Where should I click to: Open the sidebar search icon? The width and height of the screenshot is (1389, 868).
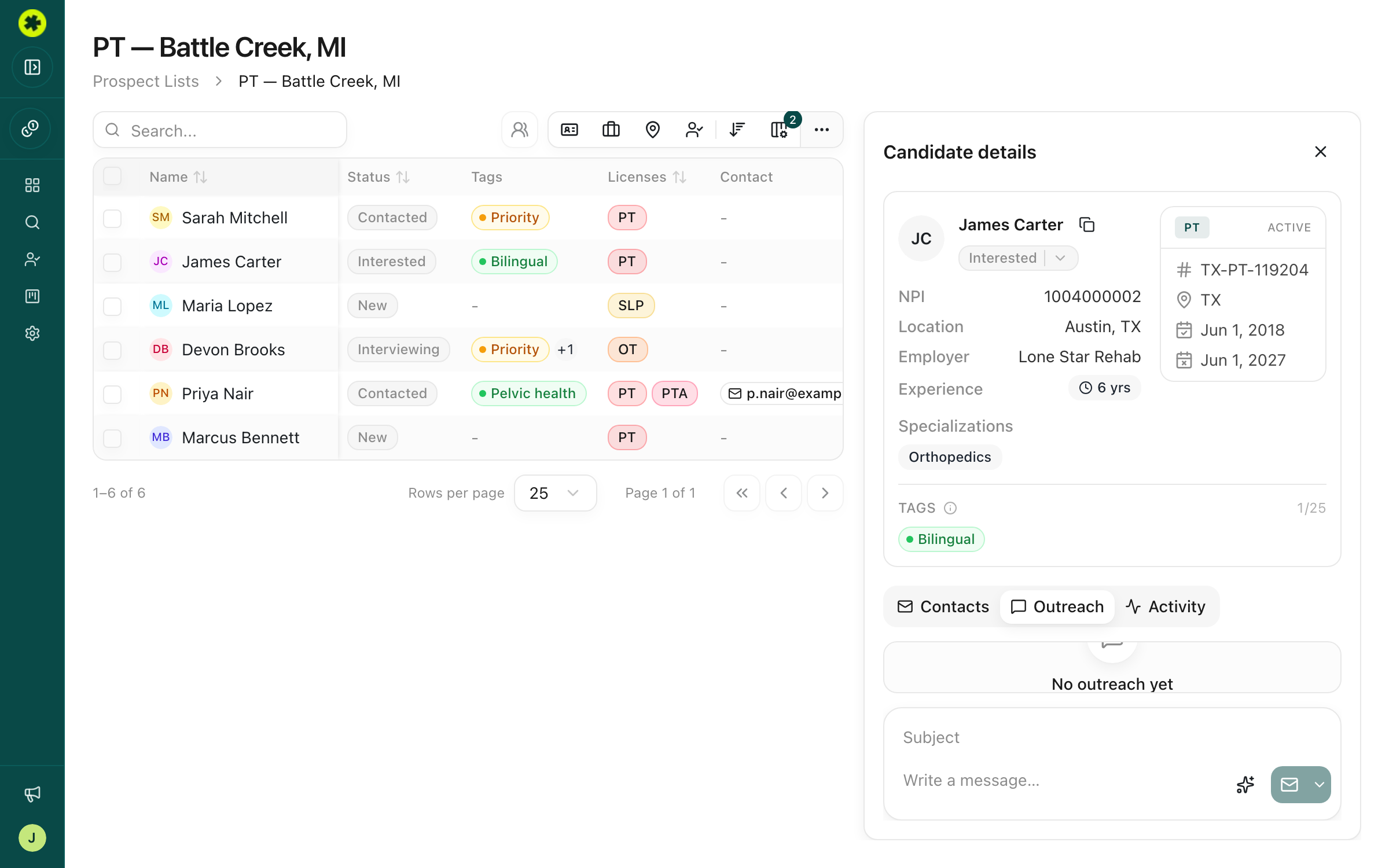[x=32, y=222]
